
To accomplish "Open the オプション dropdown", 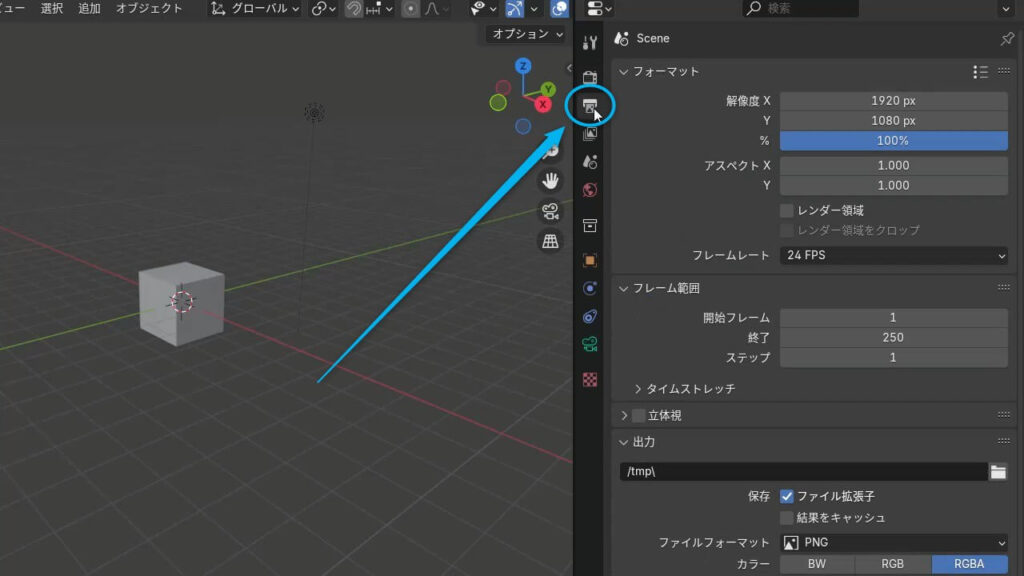I will [x=526, y=34].
